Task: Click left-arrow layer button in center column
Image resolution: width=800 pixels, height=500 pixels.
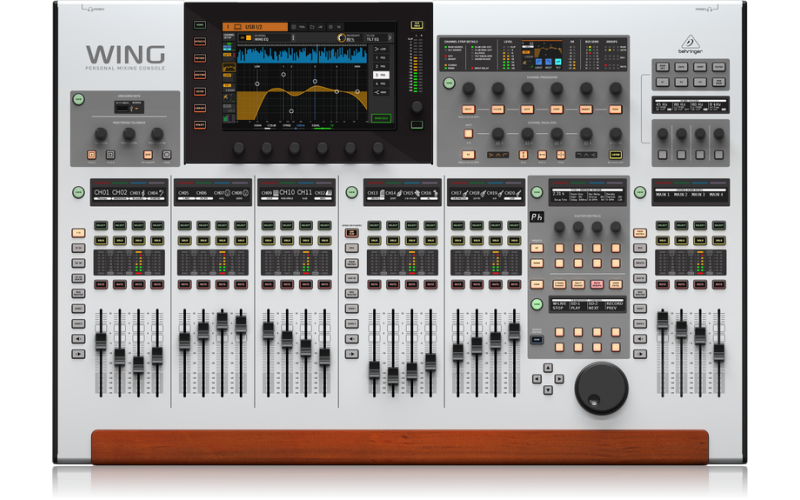Action: click(x=351, y=339)
